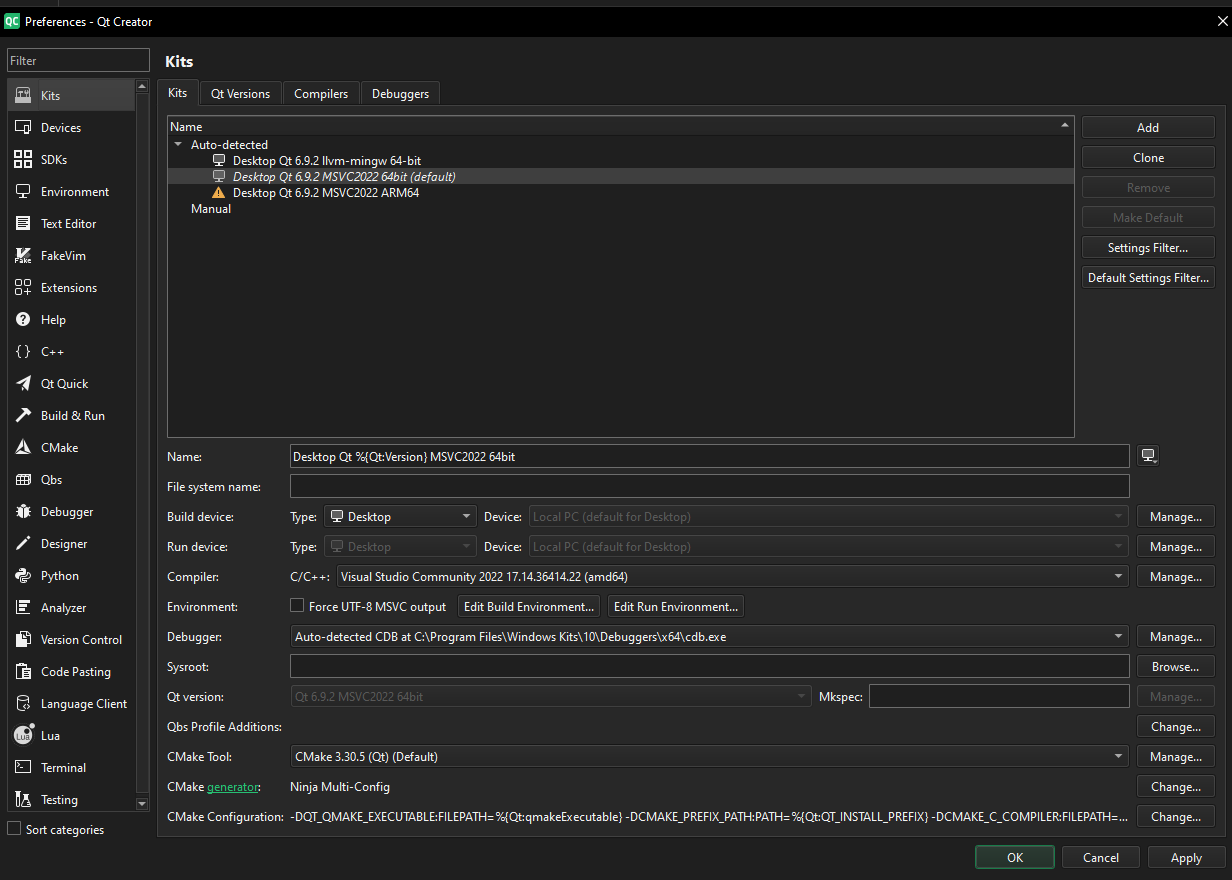1232x880 pixels.
Task: Select the Terminal category icon
Action: [23, 767]
